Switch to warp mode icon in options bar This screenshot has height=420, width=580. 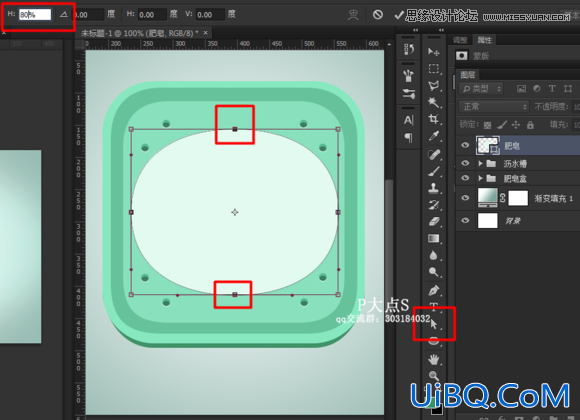(x=353, y=15)
